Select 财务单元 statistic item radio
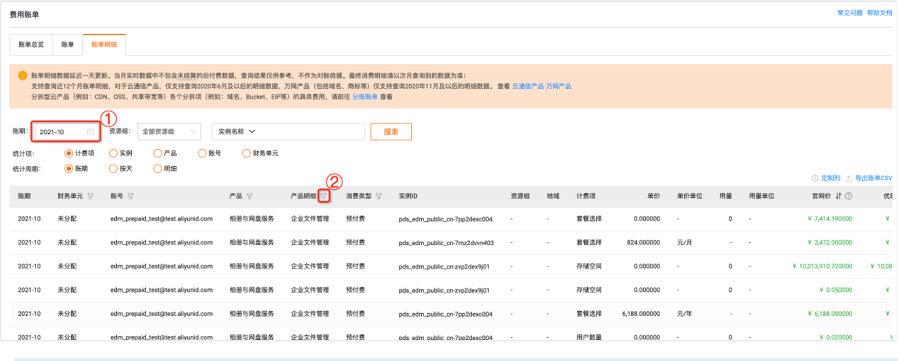Image resolution: width=900 pixels, height=361 pixels. point(247,153)
